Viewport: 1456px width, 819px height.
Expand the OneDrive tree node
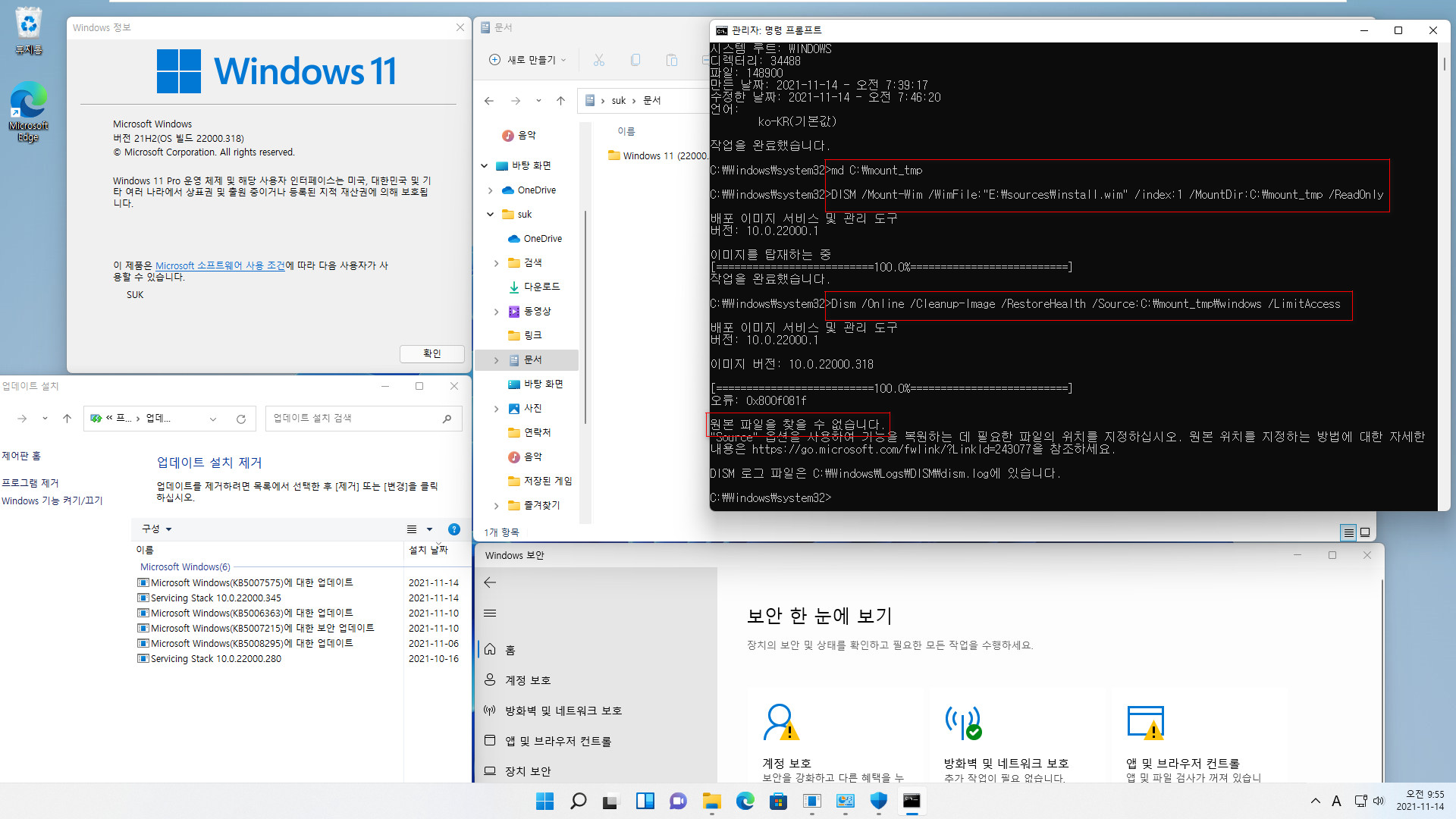[491, 190]
